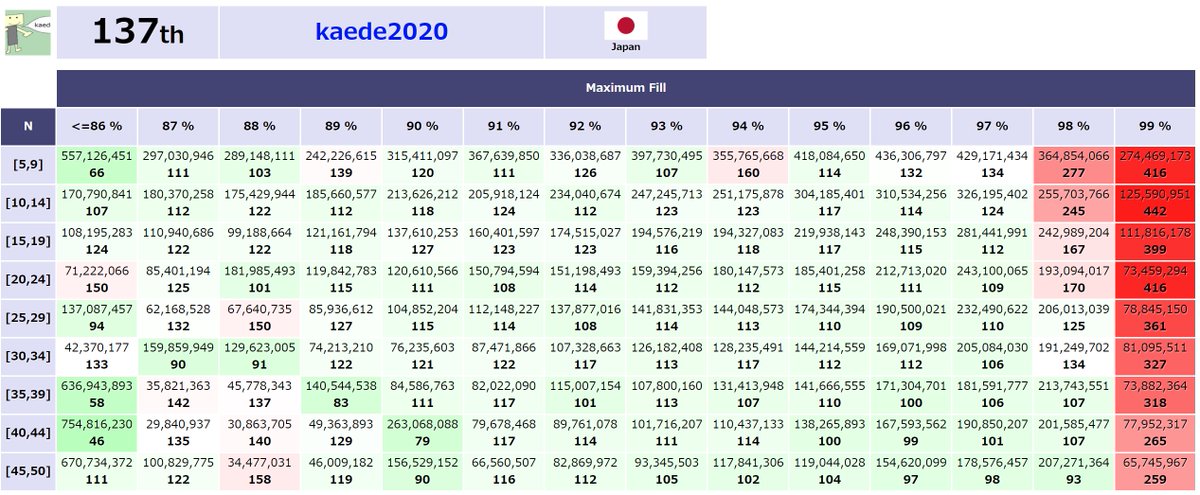Click the cell showing 181,985,493

tap(259, 278)
